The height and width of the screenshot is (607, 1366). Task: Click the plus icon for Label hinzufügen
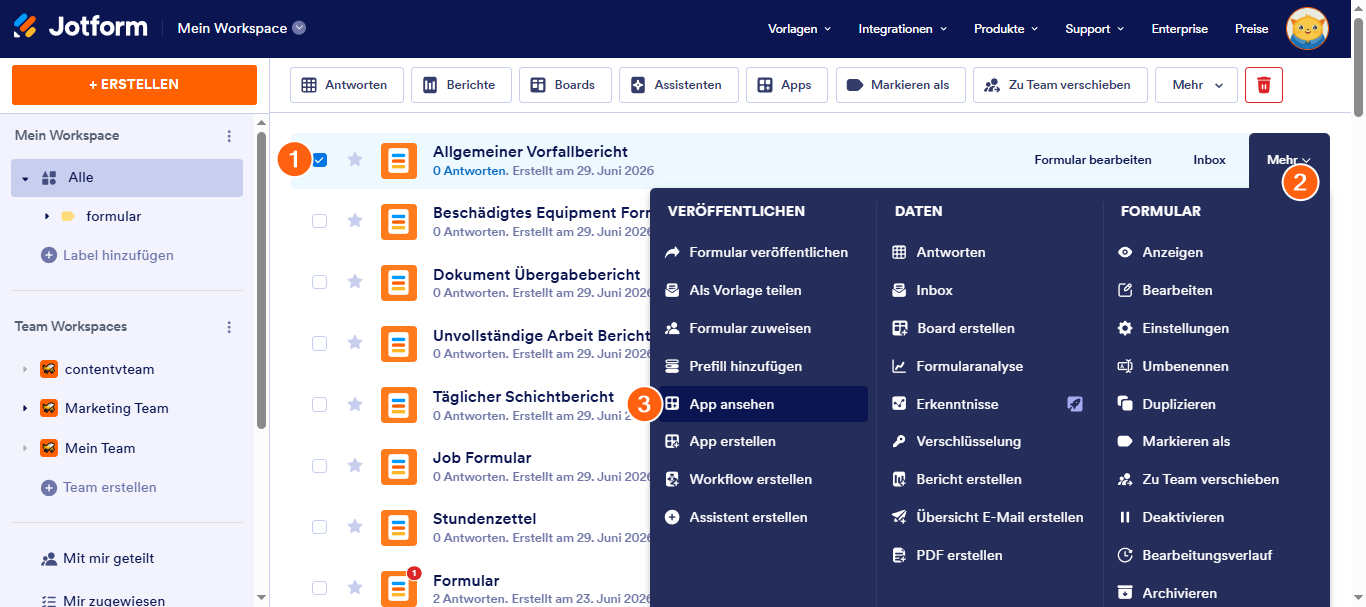coord(48,255)
